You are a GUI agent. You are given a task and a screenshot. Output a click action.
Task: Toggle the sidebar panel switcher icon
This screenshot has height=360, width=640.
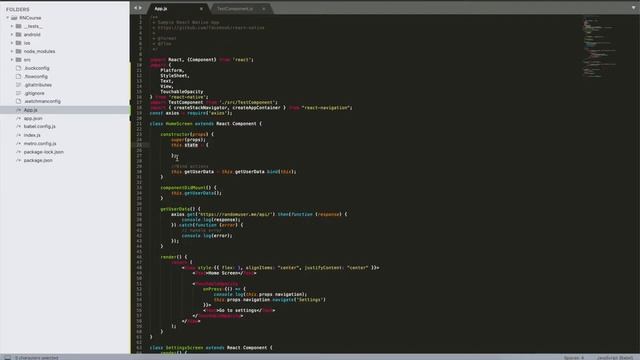(7, 357)
